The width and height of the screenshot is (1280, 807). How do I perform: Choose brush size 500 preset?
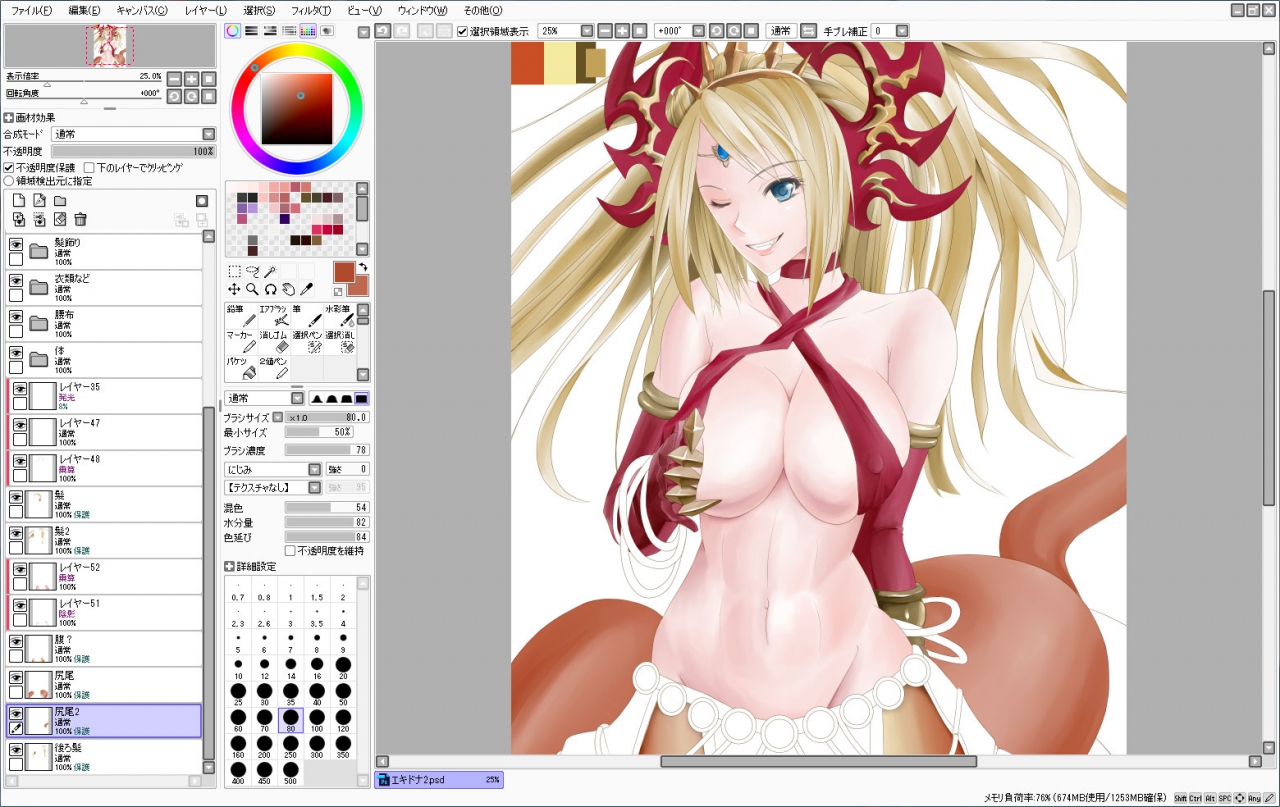click(x=290, y=774)
